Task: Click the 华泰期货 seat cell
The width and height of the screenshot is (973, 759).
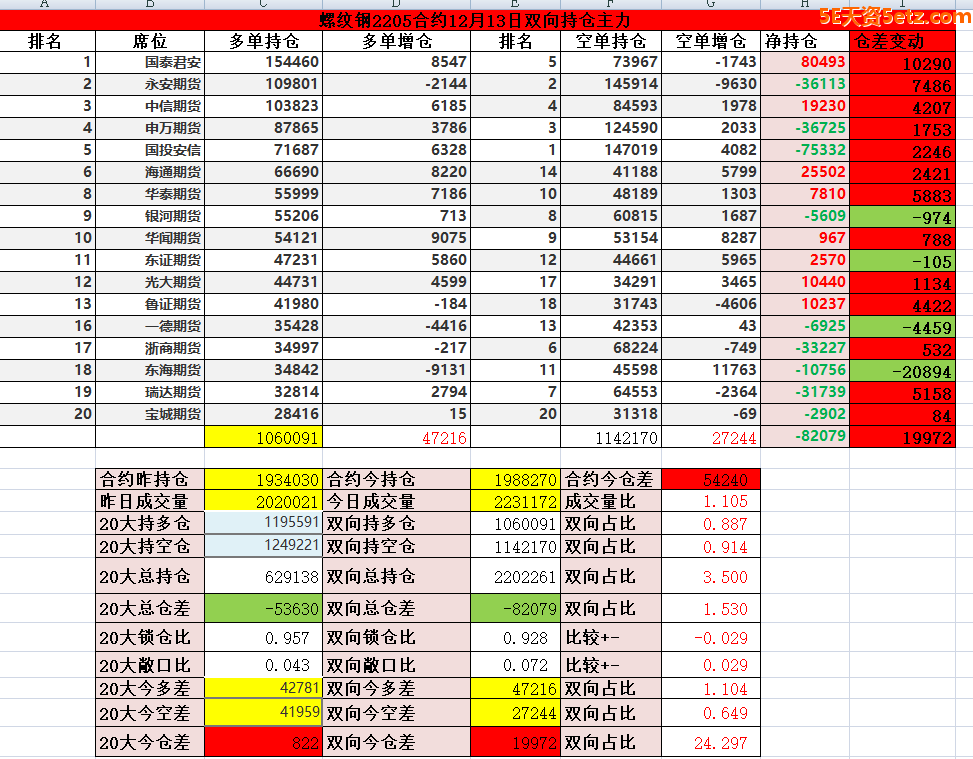Action: 150,194
